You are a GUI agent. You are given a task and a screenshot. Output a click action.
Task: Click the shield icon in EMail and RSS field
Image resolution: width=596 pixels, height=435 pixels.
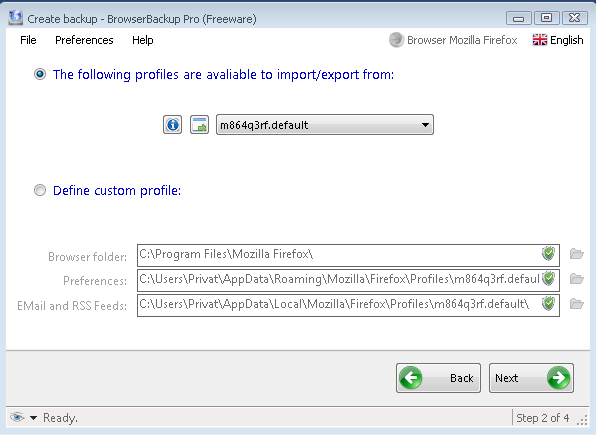point(548,303)
